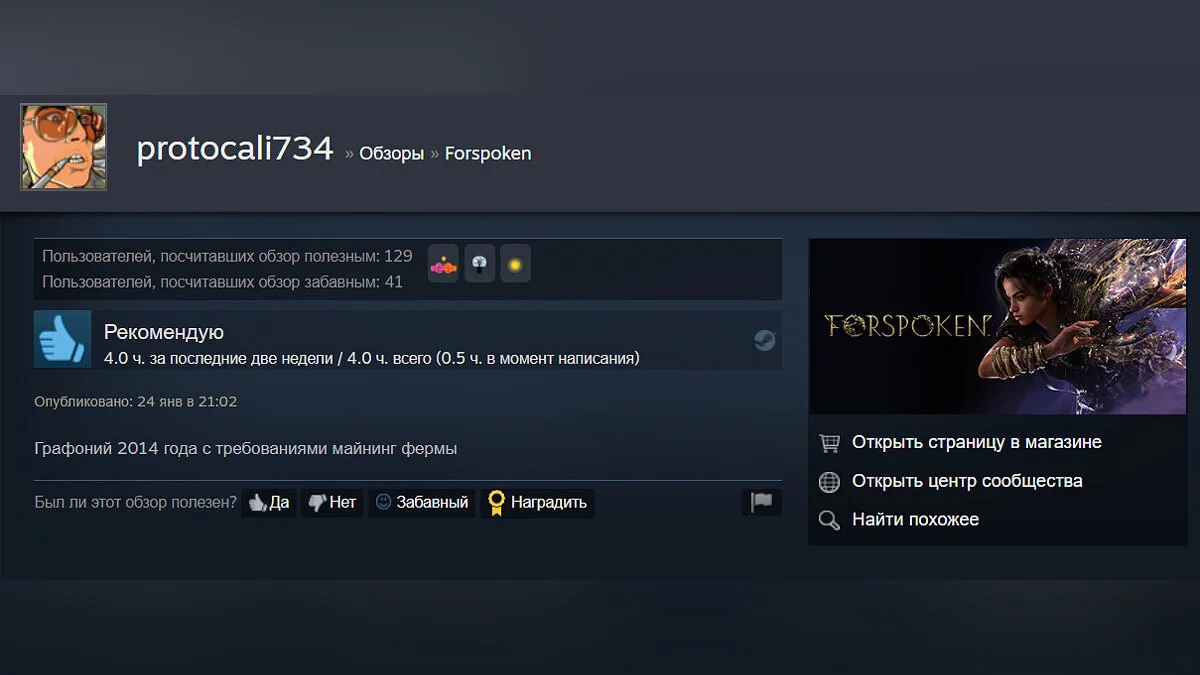Click Открыть центр сообщества link
This screenshot has width=1200, height=675.
tap(967, 481)
